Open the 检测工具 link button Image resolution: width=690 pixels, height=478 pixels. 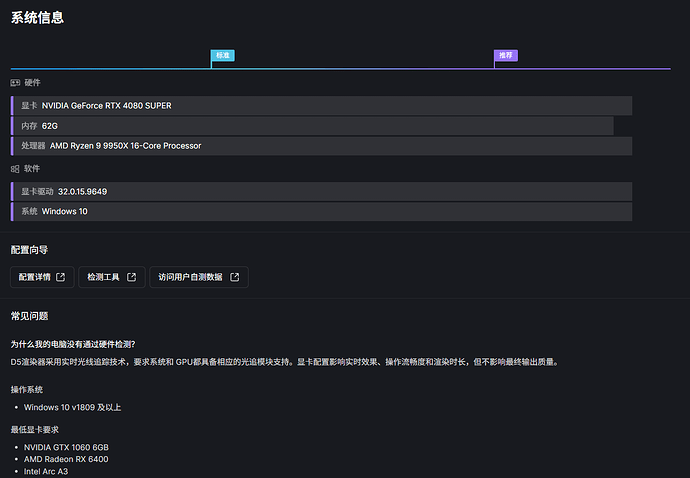point(112,277)
